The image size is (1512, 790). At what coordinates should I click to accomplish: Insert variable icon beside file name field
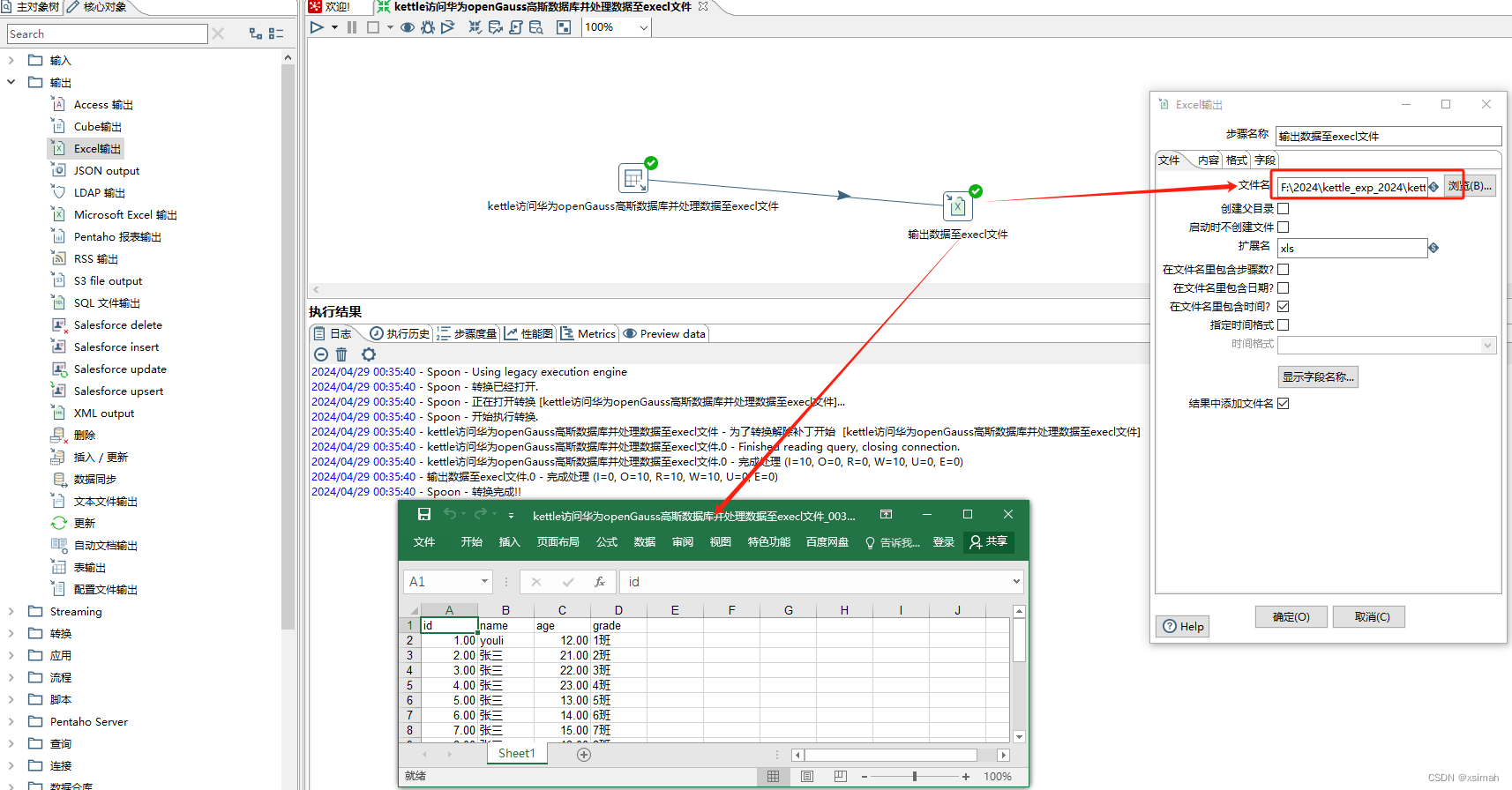coord(1433,187)
